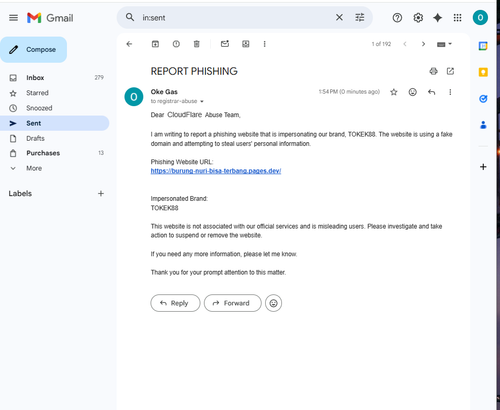Open the burung-nuri-bisa-terbang.pages.dev link
Screen dimensions: 500x410
(x=216, y=171)
